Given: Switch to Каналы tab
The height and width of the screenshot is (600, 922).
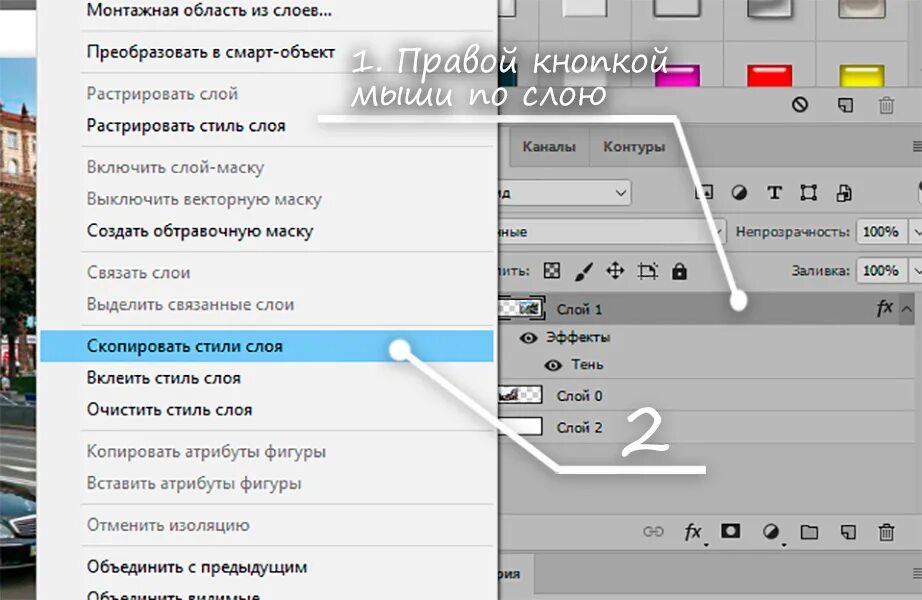Looking at the screenshot, I should click(549, 146).
